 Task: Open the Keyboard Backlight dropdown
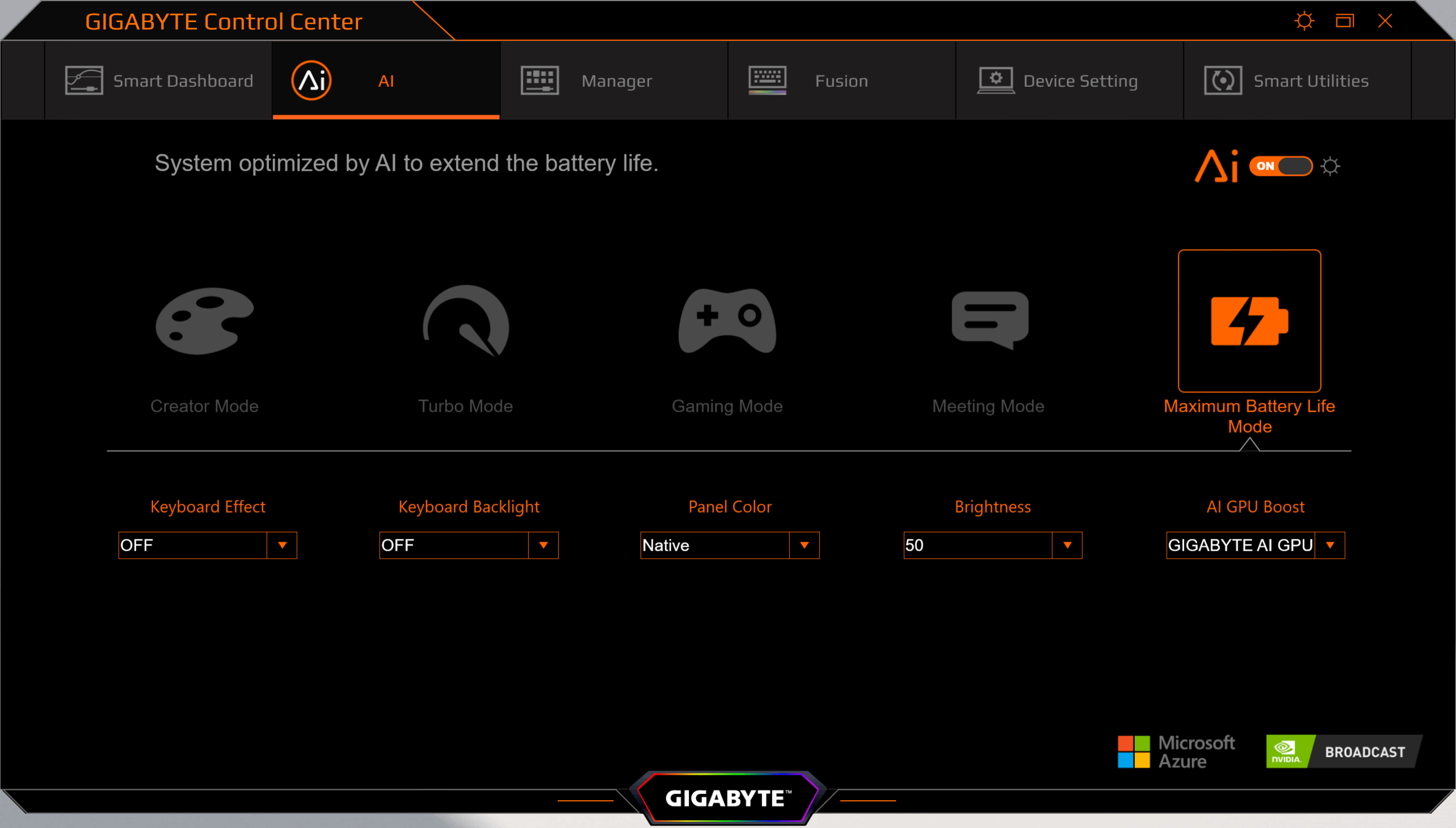pos(543,545)
